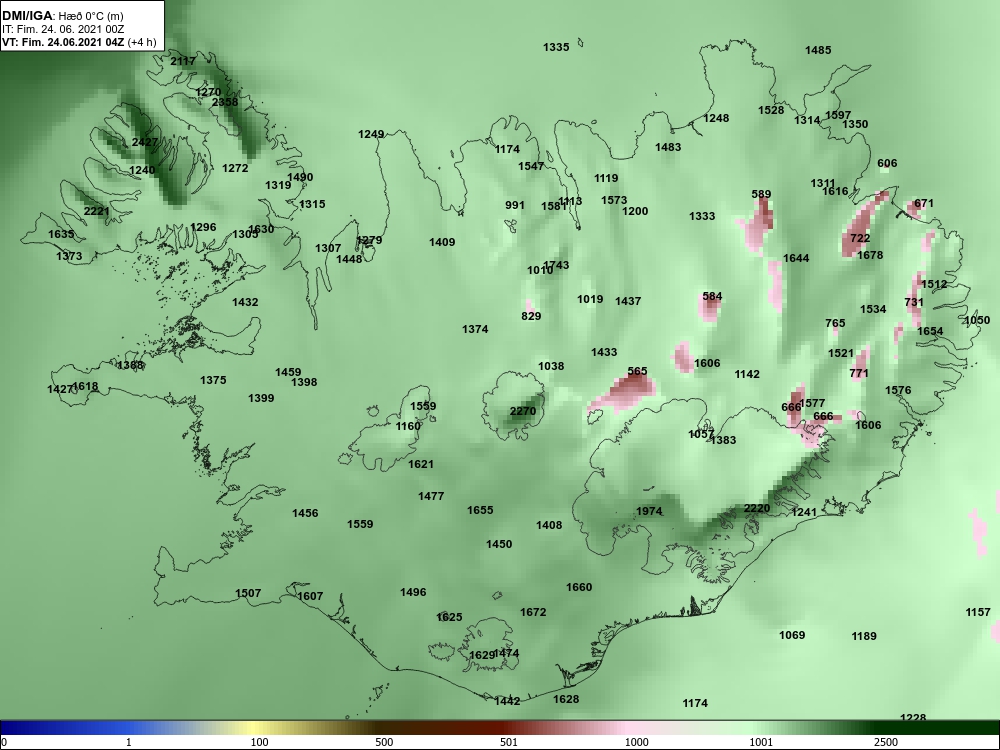
Task: Click the 1000 tick on colour scale
Action: click(x=636, y=742)
